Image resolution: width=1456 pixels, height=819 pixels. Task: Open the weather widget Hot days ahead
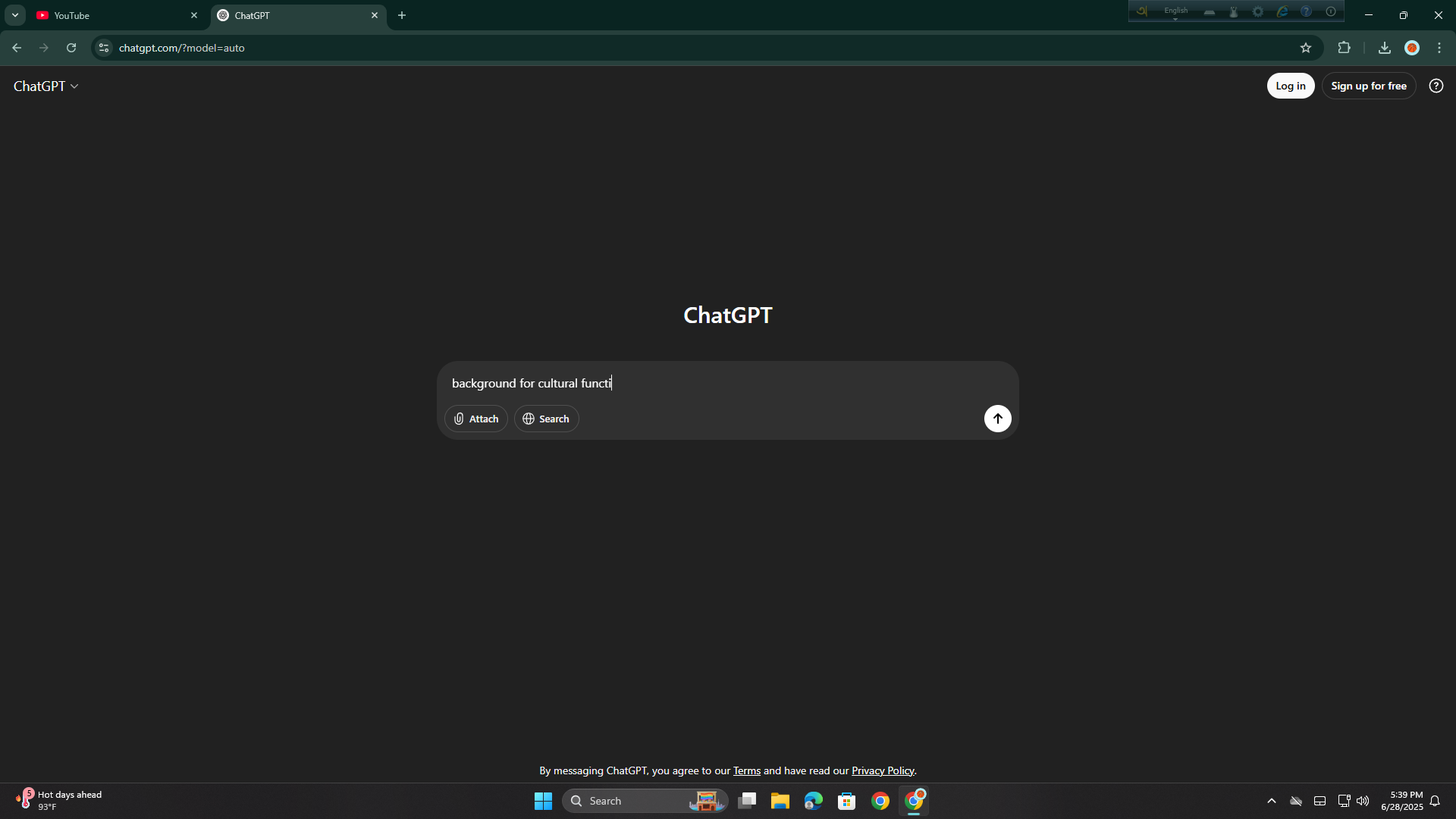[59, 801]
